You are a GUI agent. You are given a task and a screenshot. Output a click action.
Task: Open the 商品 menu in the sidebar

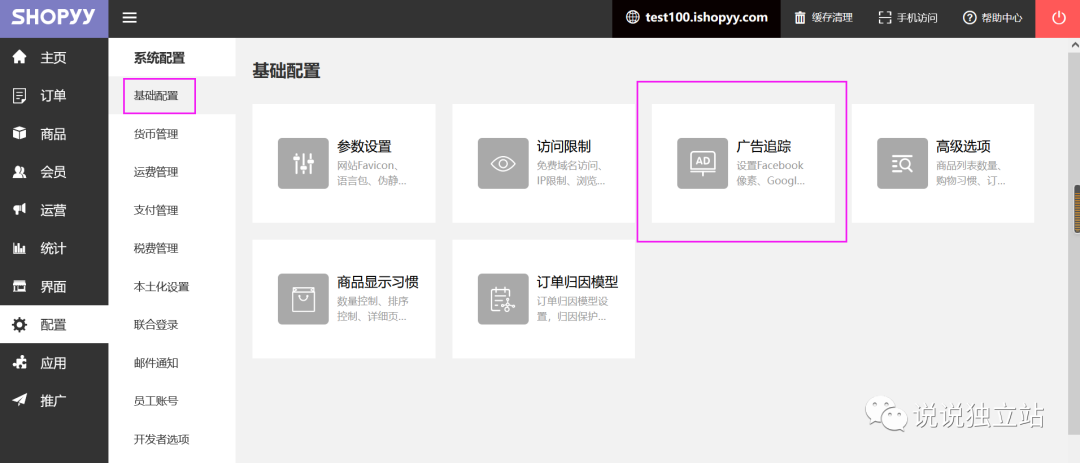(54, 134)
